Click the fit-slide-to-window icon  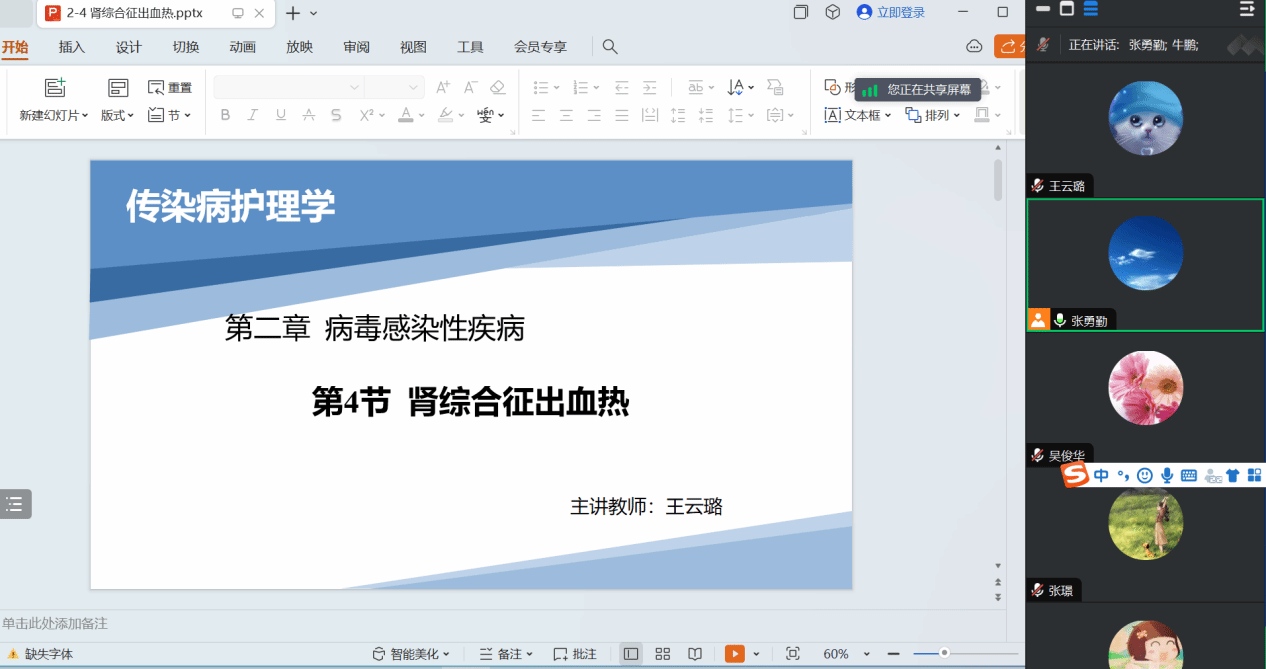click(793, 654)
